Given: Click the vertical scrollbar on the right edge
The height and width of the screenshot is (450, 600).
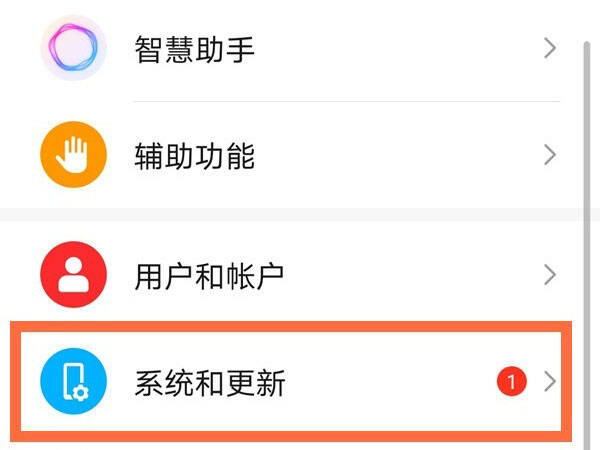Looking at the screenshot, I should [x=587, y=245].
